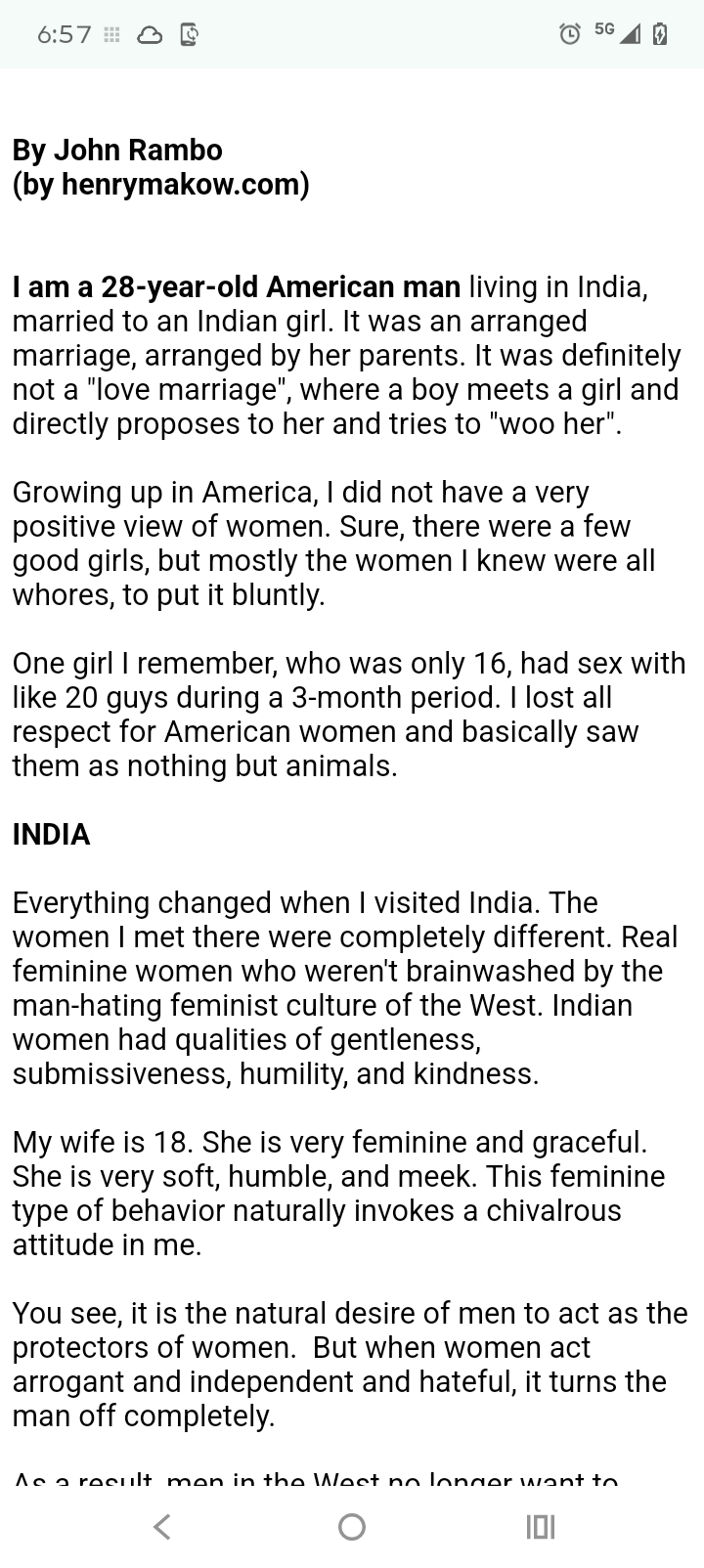704x1568 pixels.
Task: Click bold "I am a 28-year-old American man"
Action: [x=237, y=287]
